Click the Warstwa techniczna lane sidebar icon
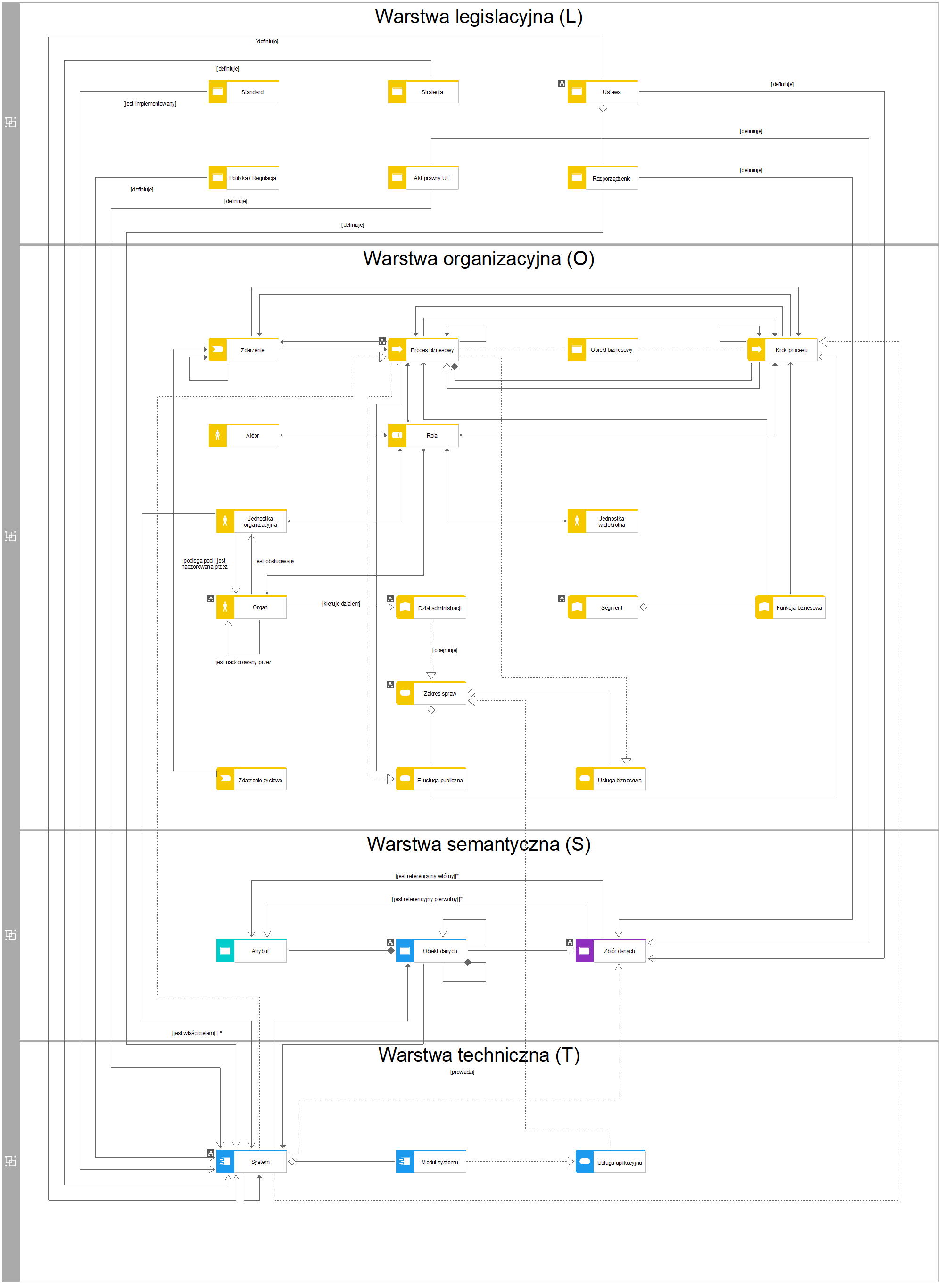The height and width of the screenshot is (1288, 943). click(x=10, y=1161)
